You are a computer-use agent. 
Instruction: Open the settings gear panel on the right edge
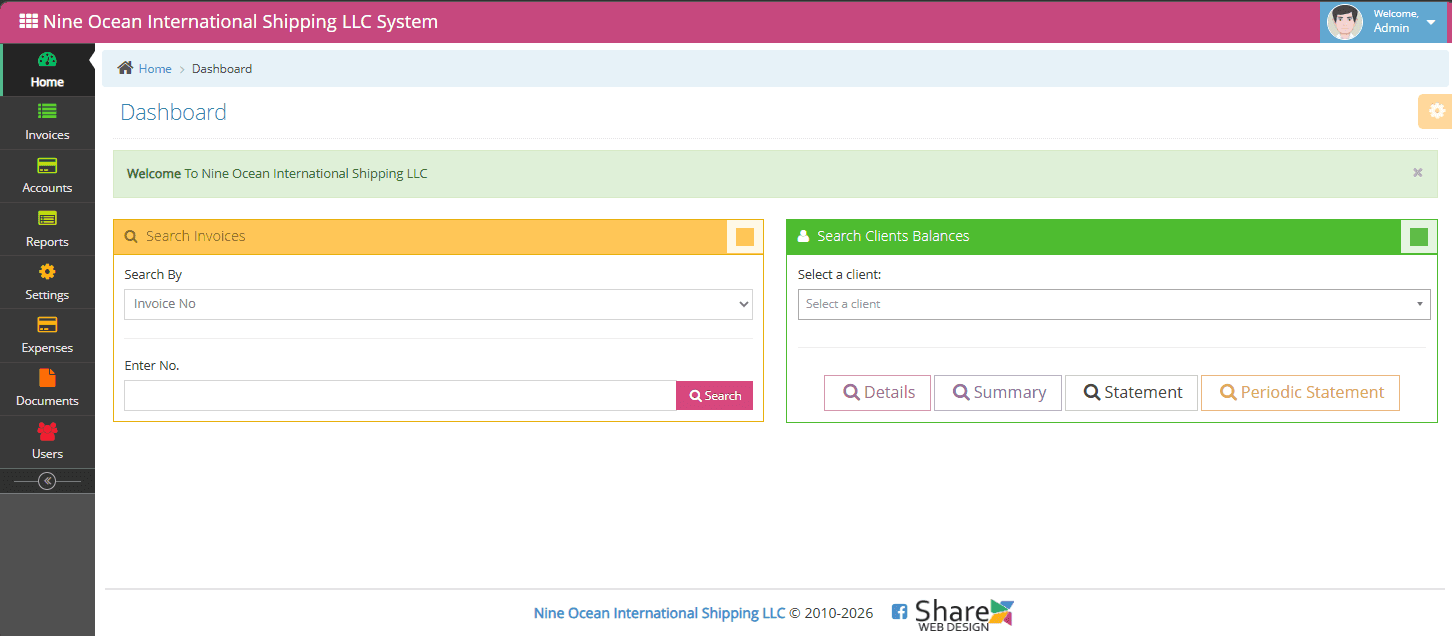1436,111
